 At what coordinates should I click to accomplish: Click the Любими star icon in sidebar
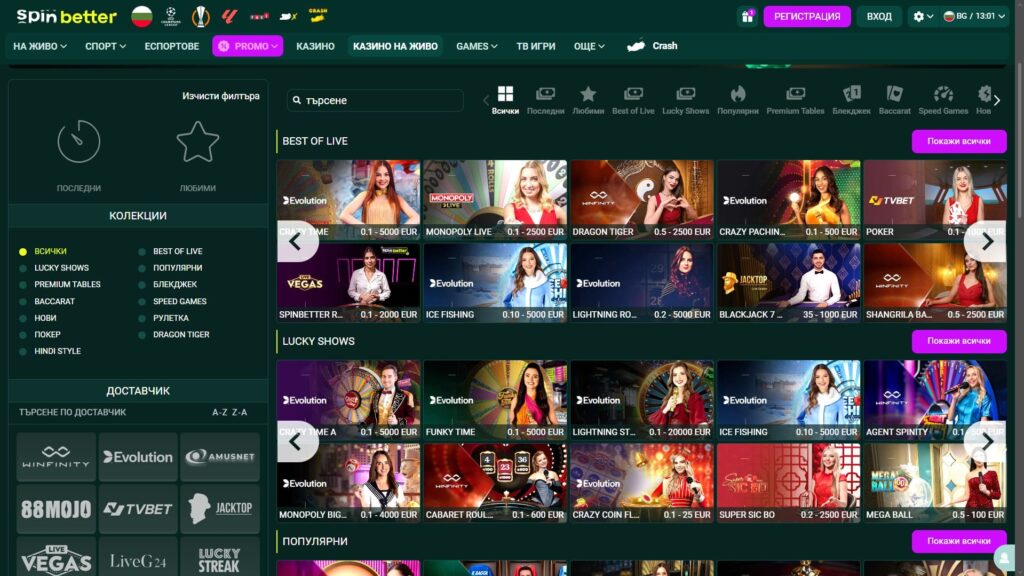pos(197,142)
